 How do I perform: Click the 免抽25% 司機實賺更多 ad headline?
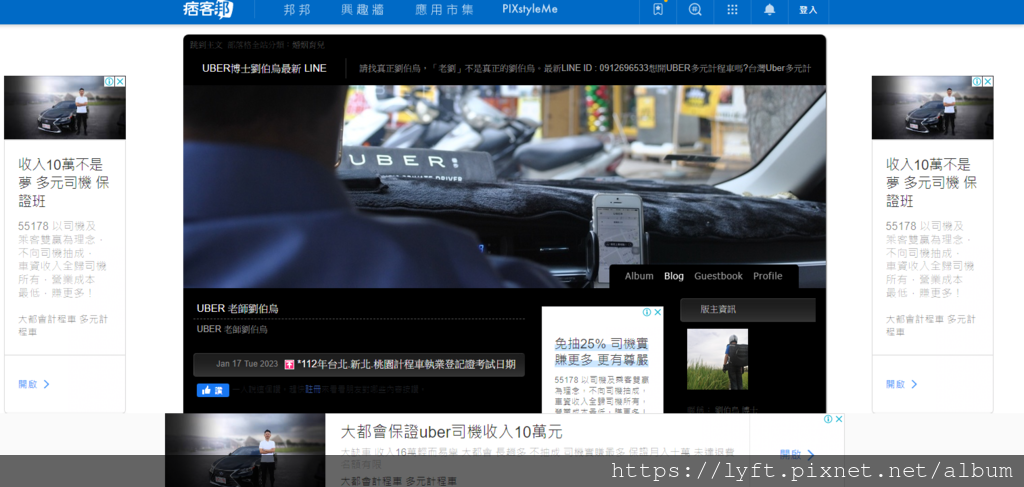pyautogui.click(x=601, y=352)
